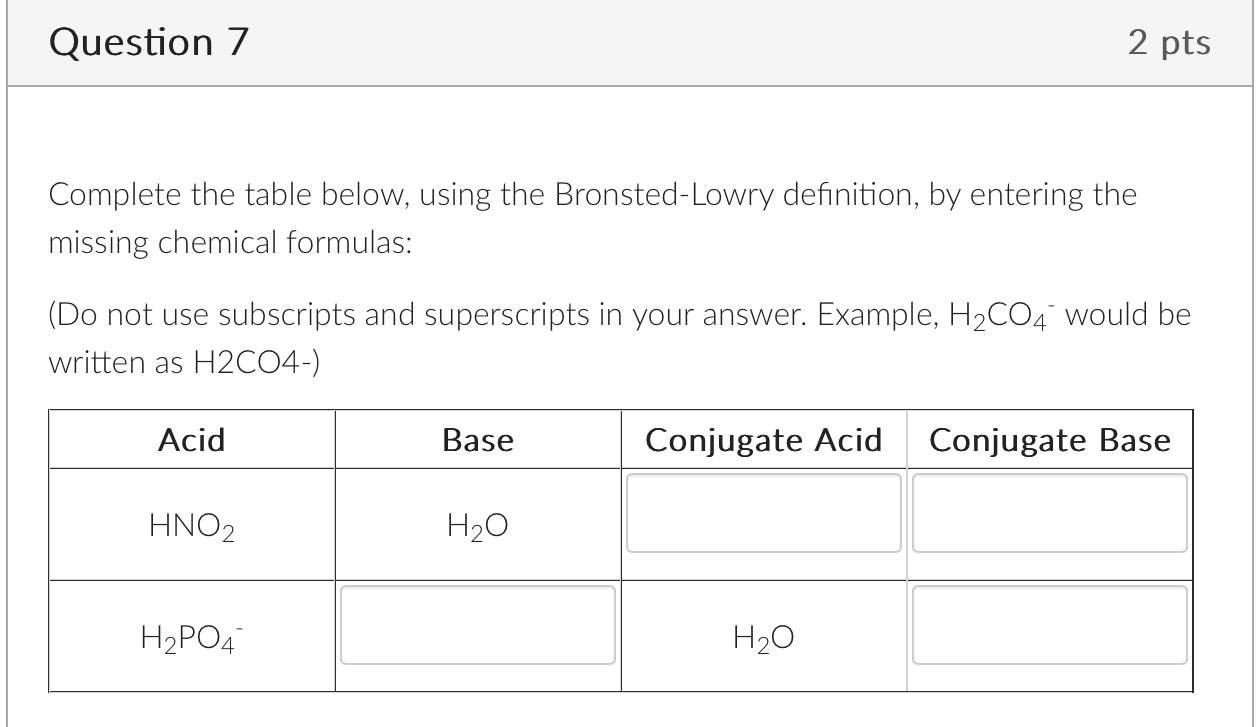
Task: Select the H2O cell under Conjugate Acid
Action: tap(763, 636)
